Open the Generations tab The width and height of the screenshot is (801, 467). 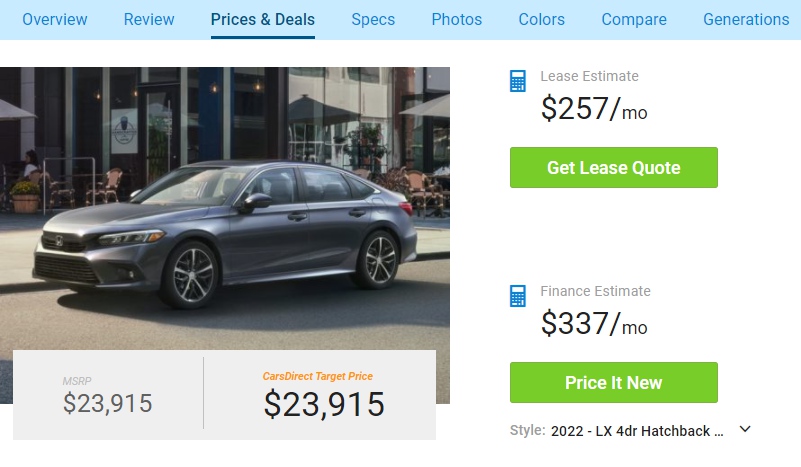pyautogui.click(x=746, y=19)
